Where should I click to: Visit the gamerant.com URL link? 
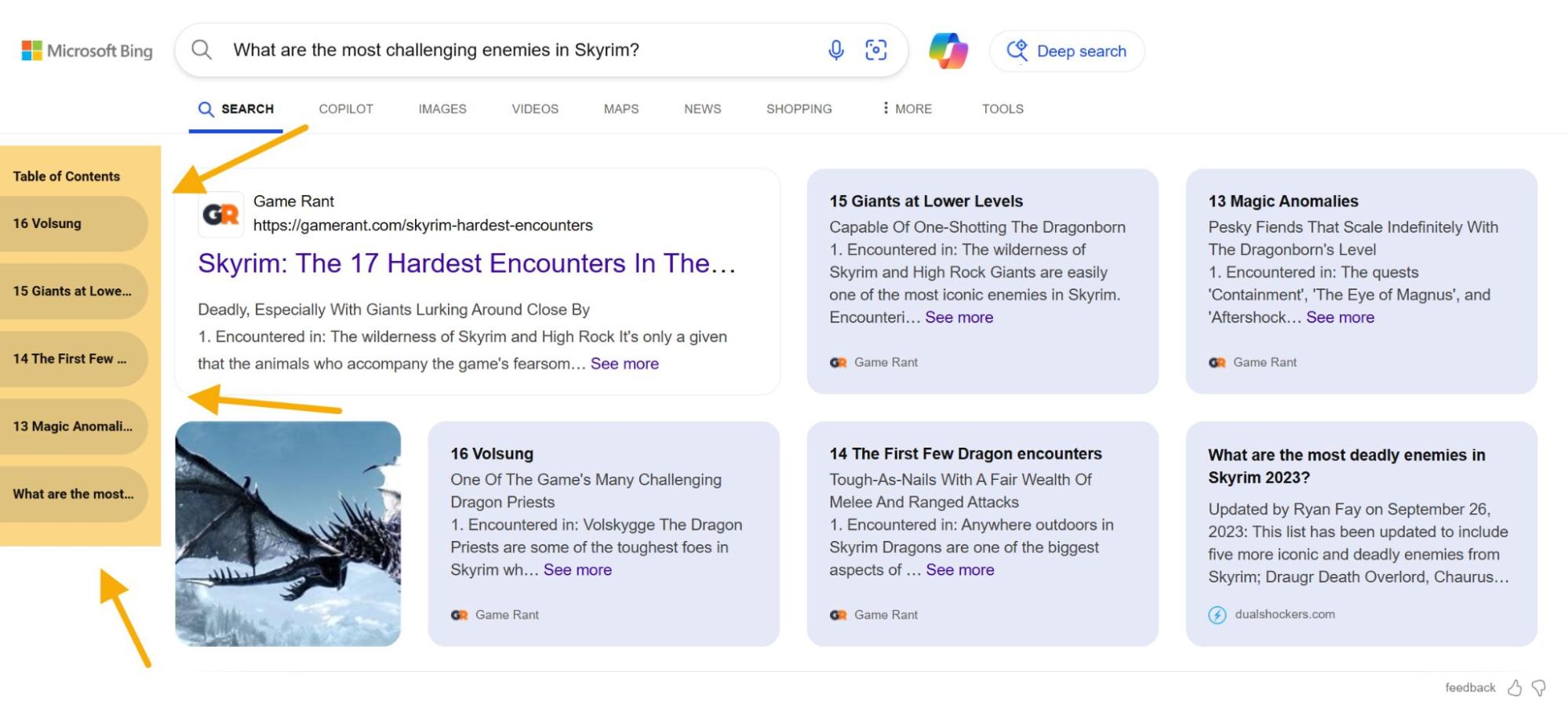click(423, 225)
